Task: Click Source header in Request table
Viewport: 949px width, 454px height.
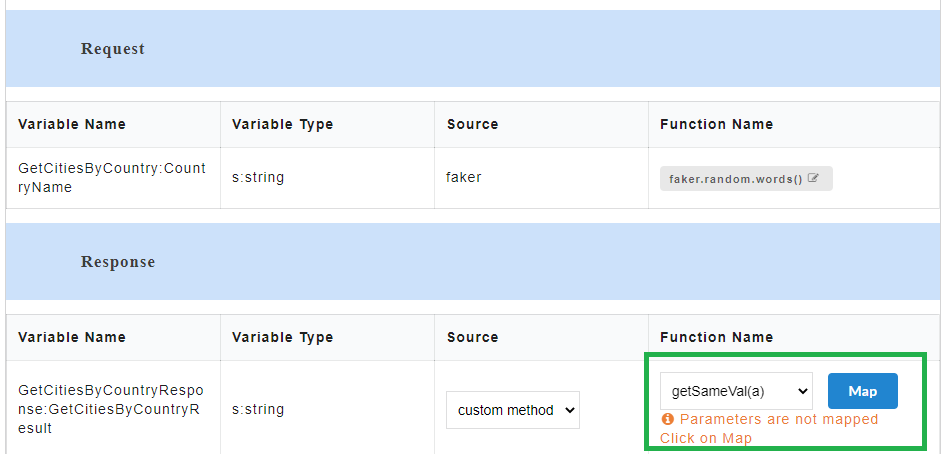Action: point(473,124)
